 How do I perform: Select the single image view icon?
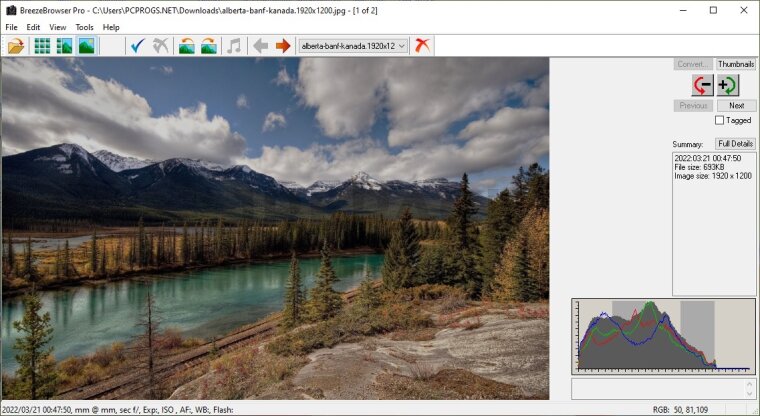pyautogui.click(x=86, y=46)
